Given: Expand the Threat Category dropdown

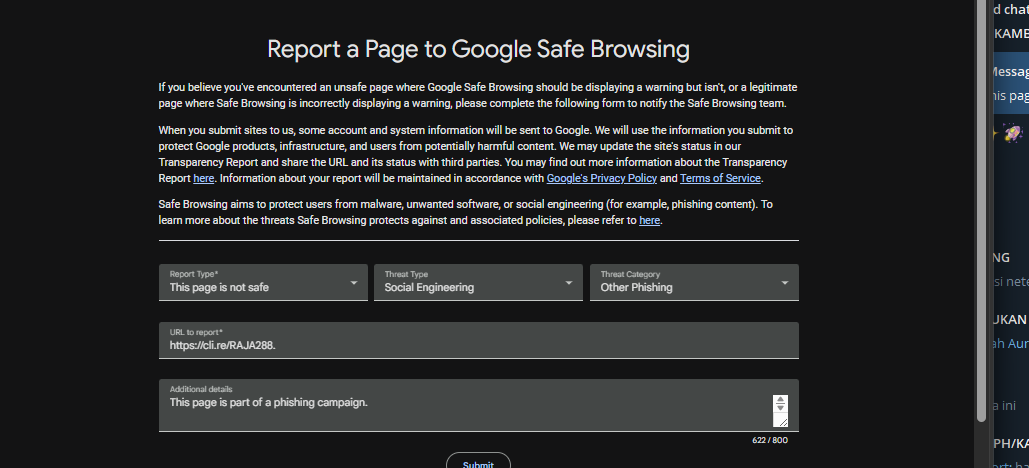Looking at the screenshot, I should point(694,282).
